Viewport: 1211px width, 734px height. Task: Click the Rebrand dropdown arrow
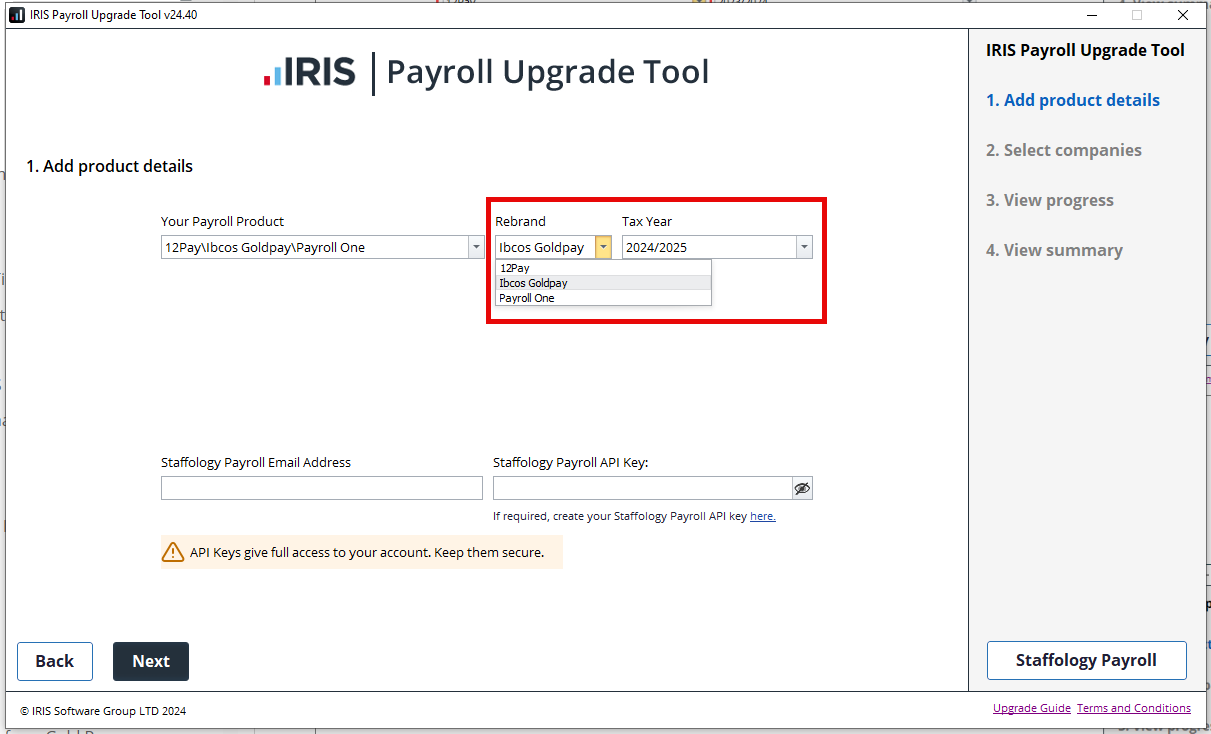603,247
